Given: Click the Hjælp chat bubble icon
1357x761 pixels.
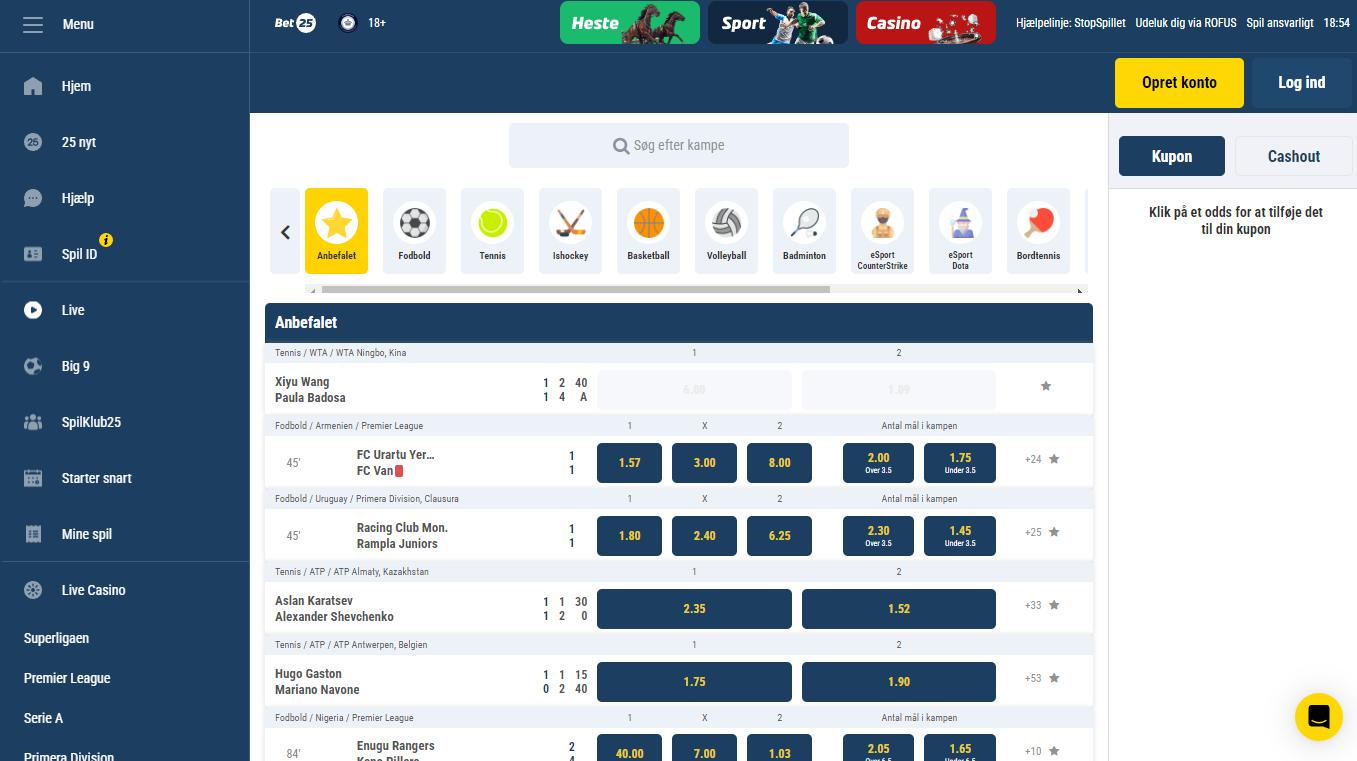Looking at the screenshot, I should [33, 198].
